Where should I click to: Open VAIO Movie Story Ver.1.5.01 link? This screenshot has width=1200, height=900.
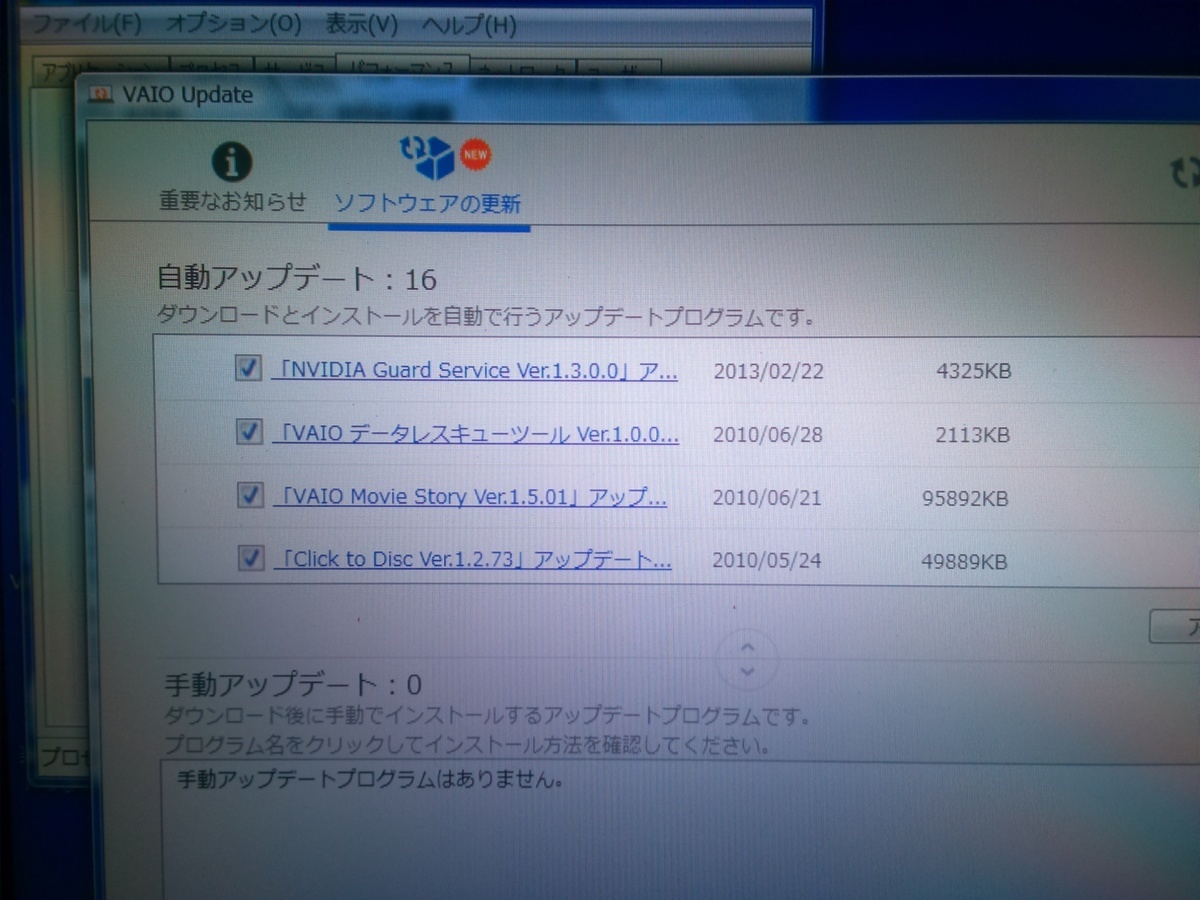(x=470, y=497)
